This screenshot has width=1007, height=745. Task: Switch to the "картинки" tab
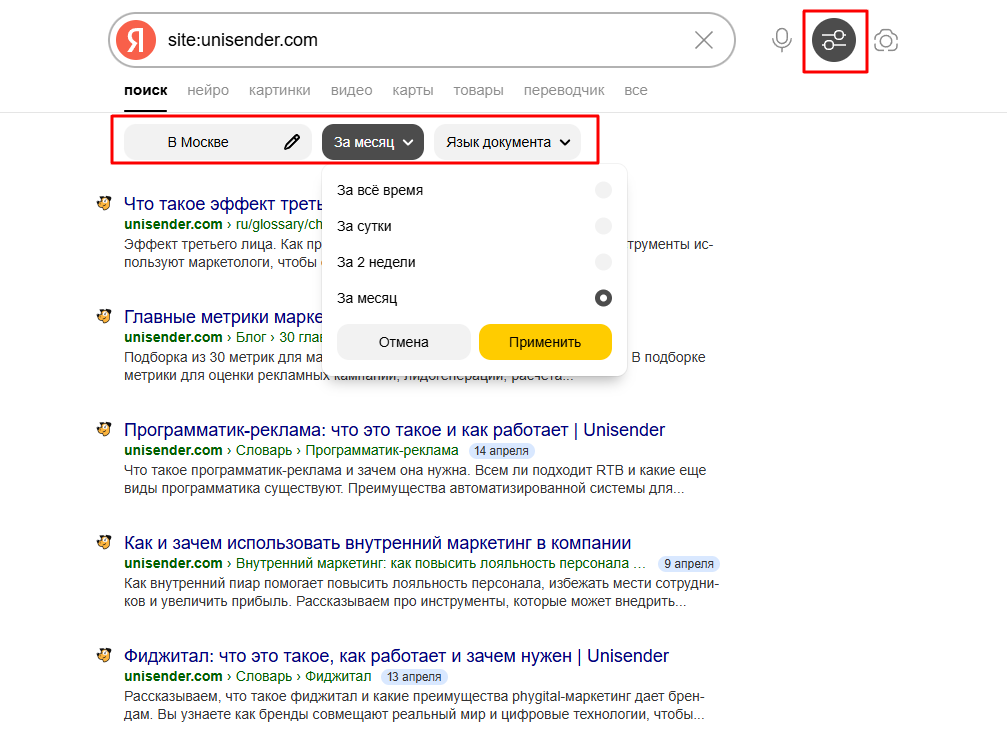279,91
